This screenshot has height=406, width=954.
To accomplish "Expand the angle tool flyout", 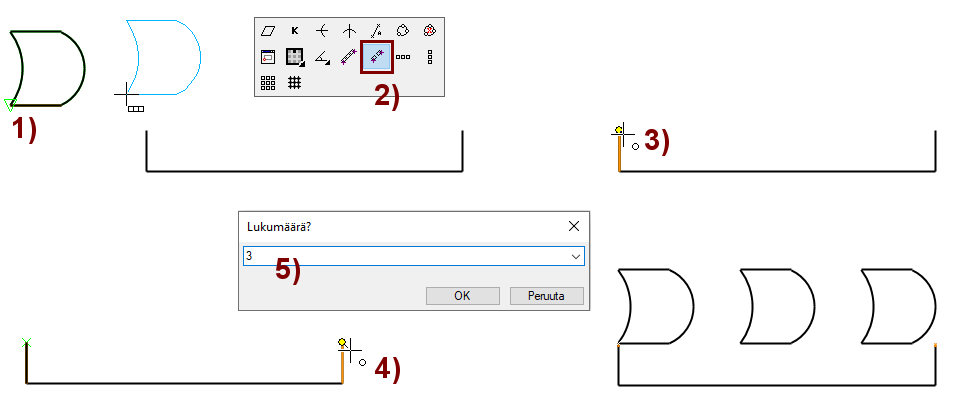I will (322, 57).
